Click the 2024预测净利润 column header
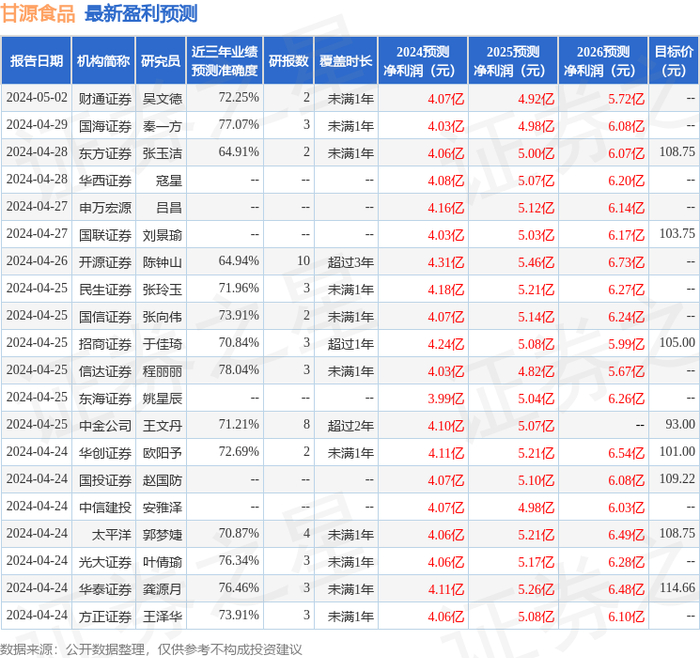 (x=423, y=61)
